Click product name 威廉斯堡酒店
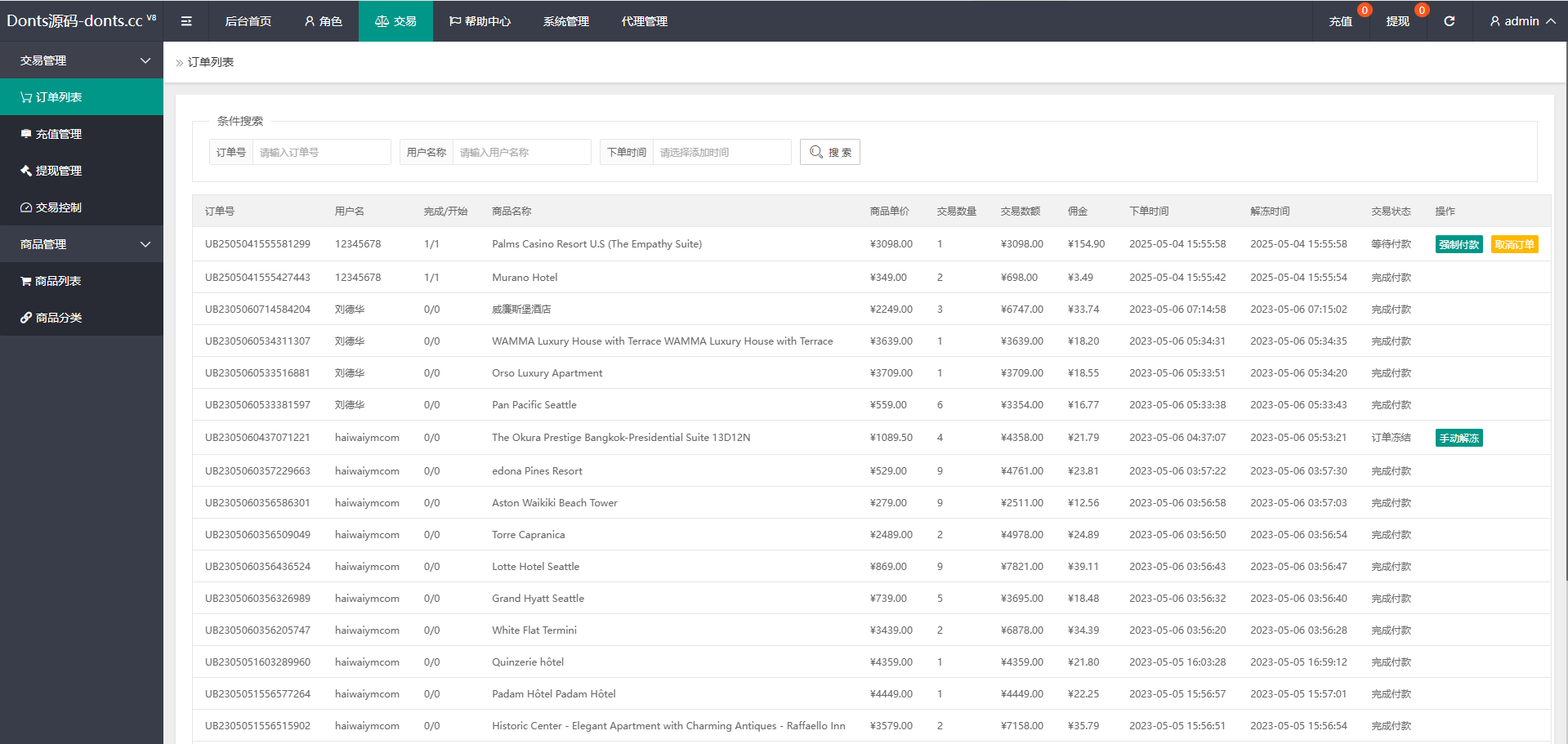1568x744 pixels. pos(521,310)
